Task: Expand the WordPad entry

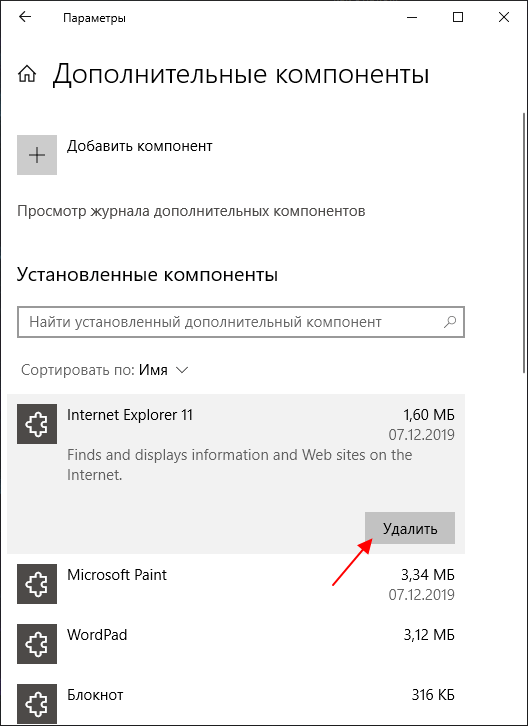Action: click(236, 644)
